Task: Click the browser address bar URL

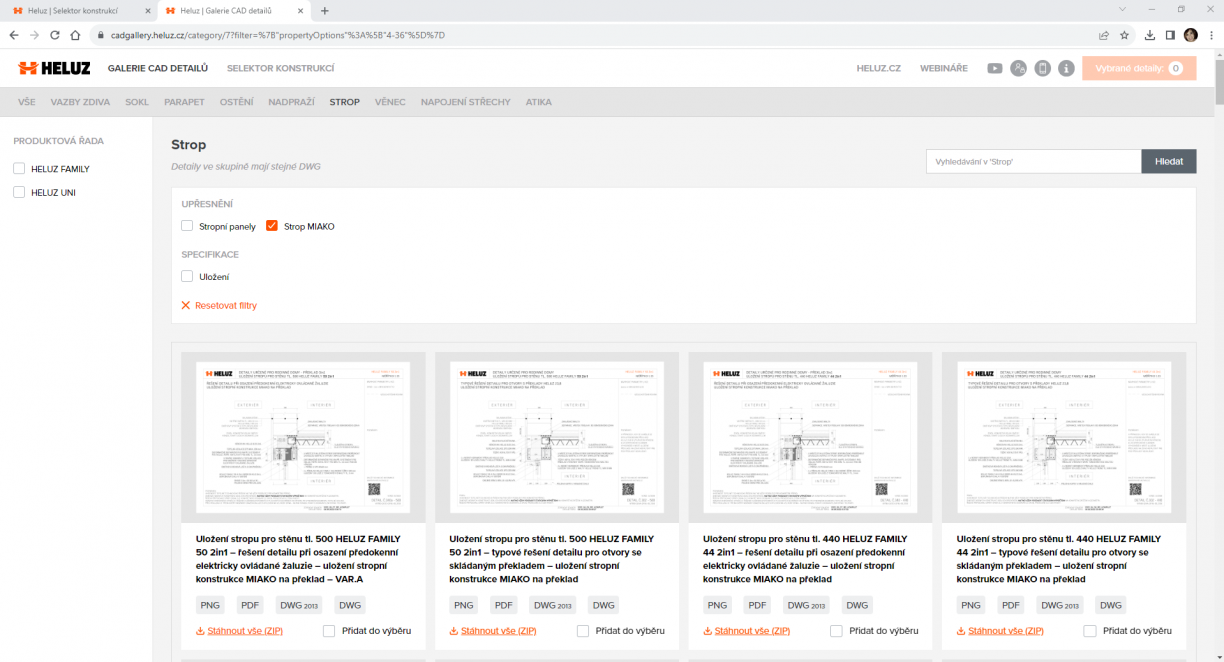Action: coord(278,35)
